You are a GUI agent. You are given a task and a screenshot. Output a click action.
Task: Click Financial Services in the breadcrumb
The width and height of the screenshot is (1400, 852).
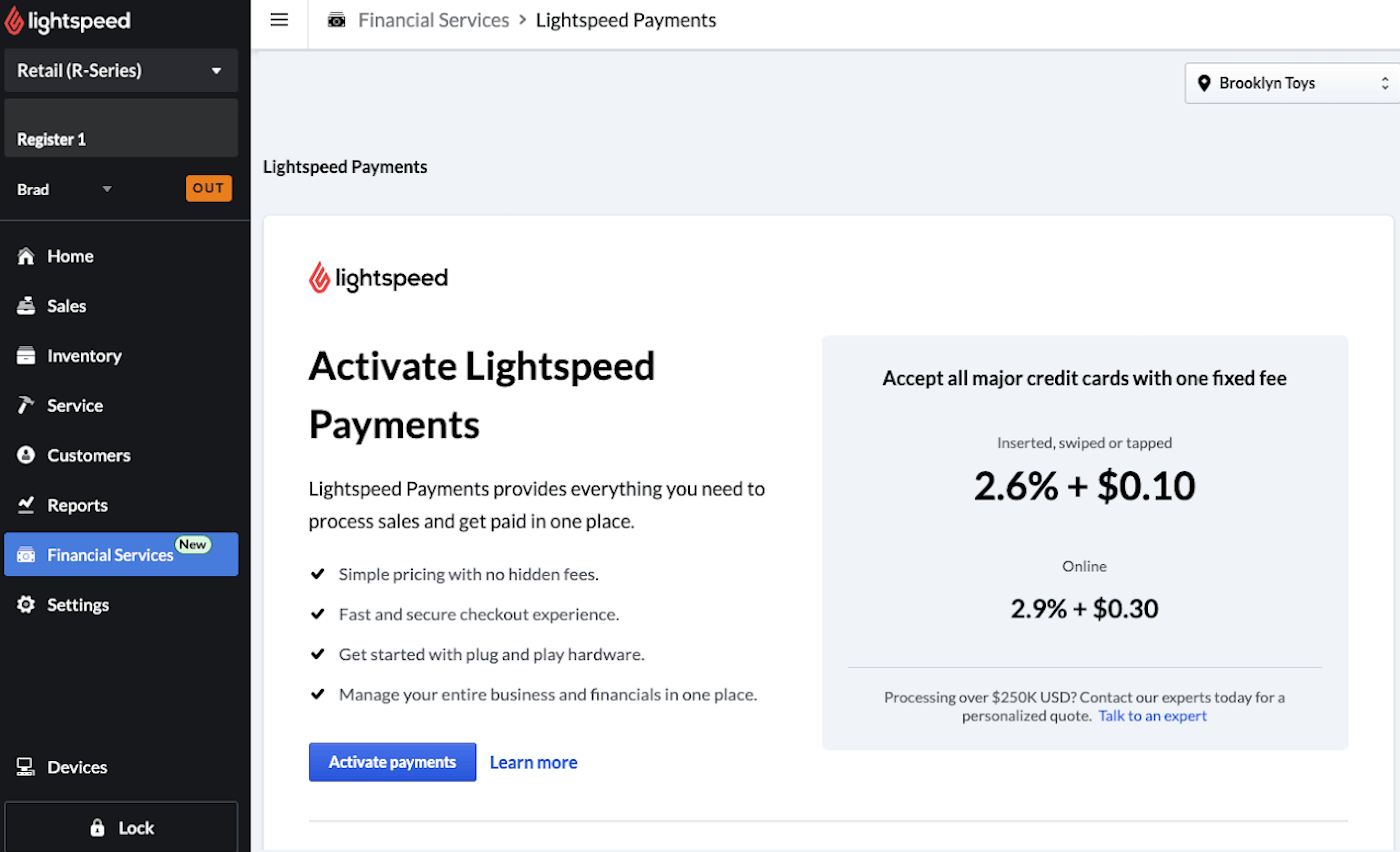coord(433,20)
